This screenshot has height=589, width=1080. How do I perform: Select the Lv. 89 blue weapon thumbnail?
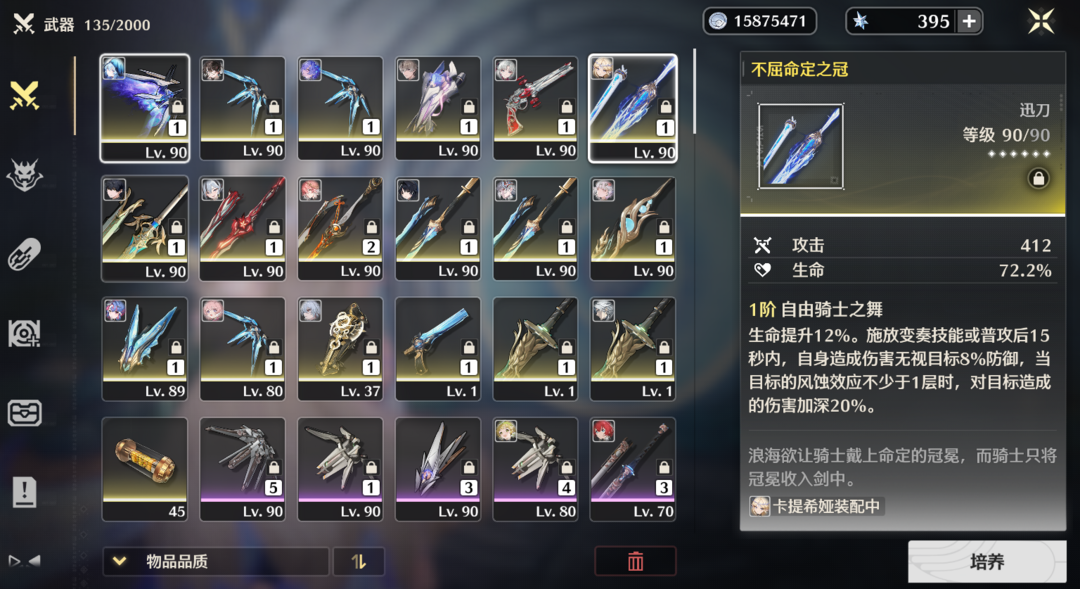pos(145,349)
